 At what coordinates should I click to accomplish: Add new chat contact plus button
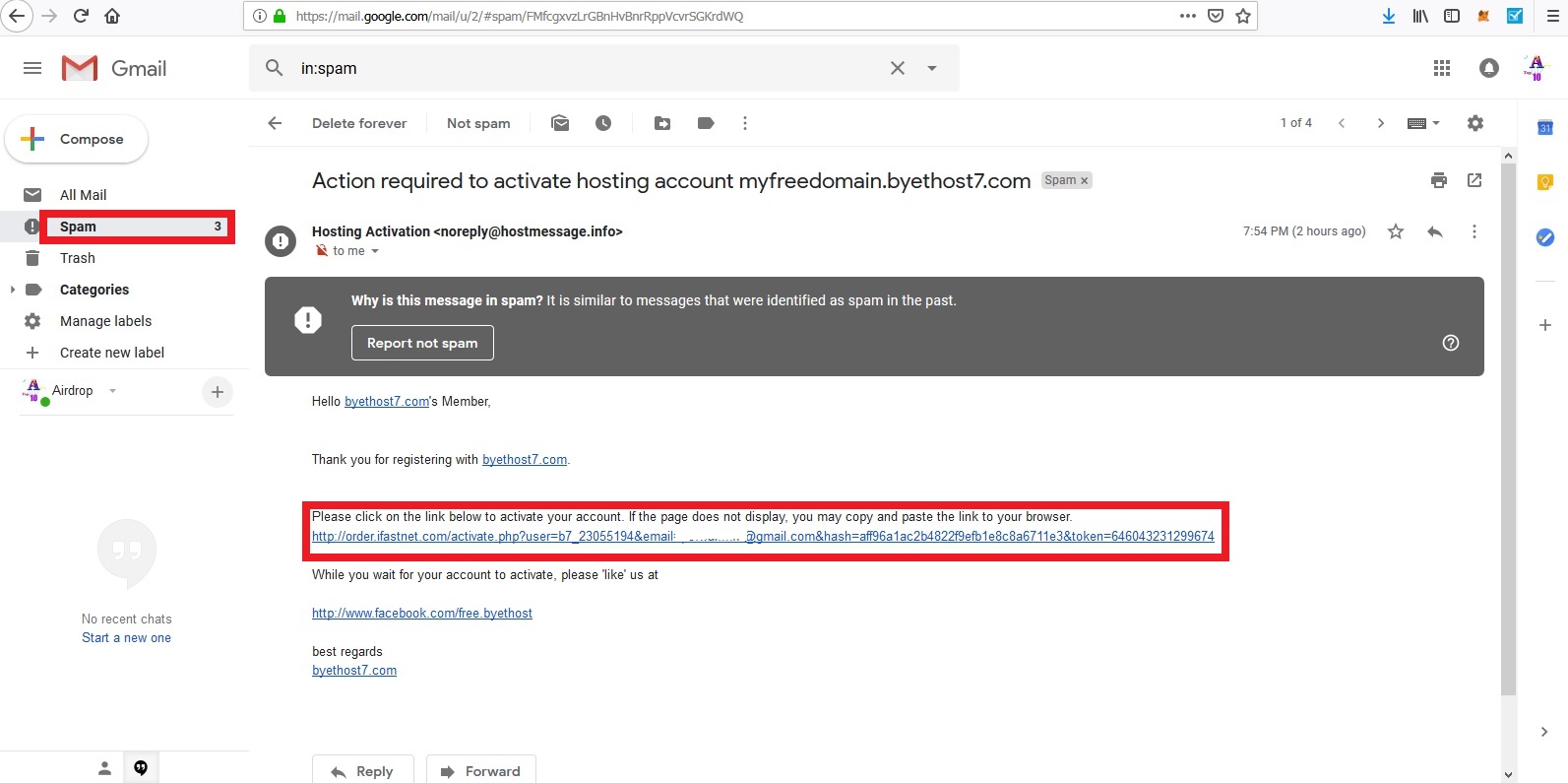218,392
